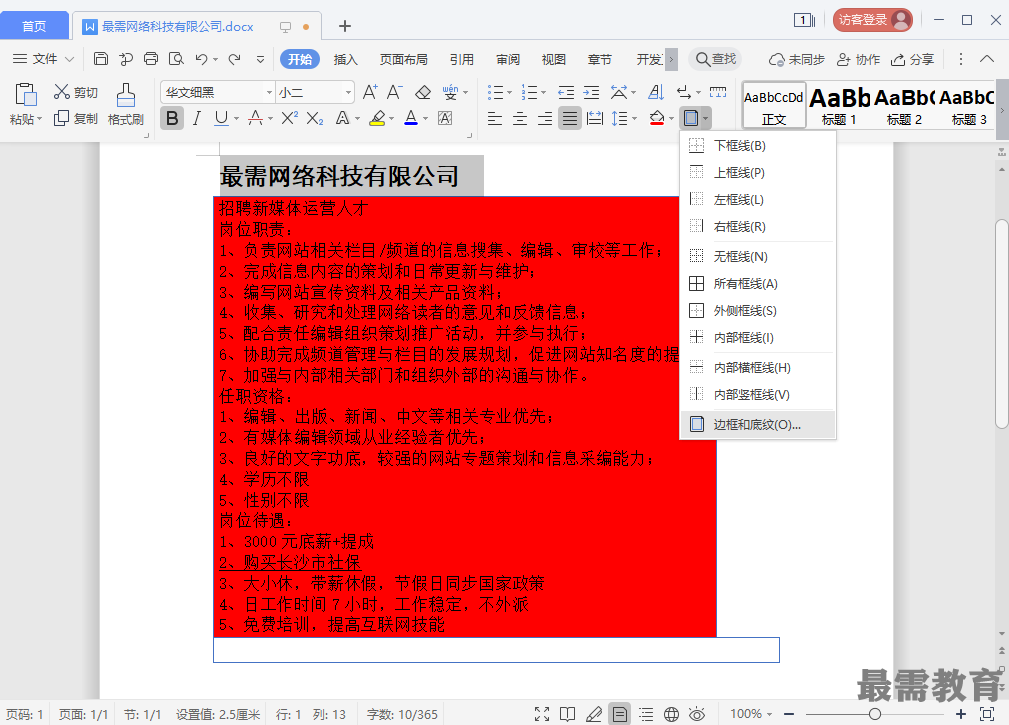This screenshot has width=1009, height=725.
Task: Click the 分享 share button
Action: [912, 59]
